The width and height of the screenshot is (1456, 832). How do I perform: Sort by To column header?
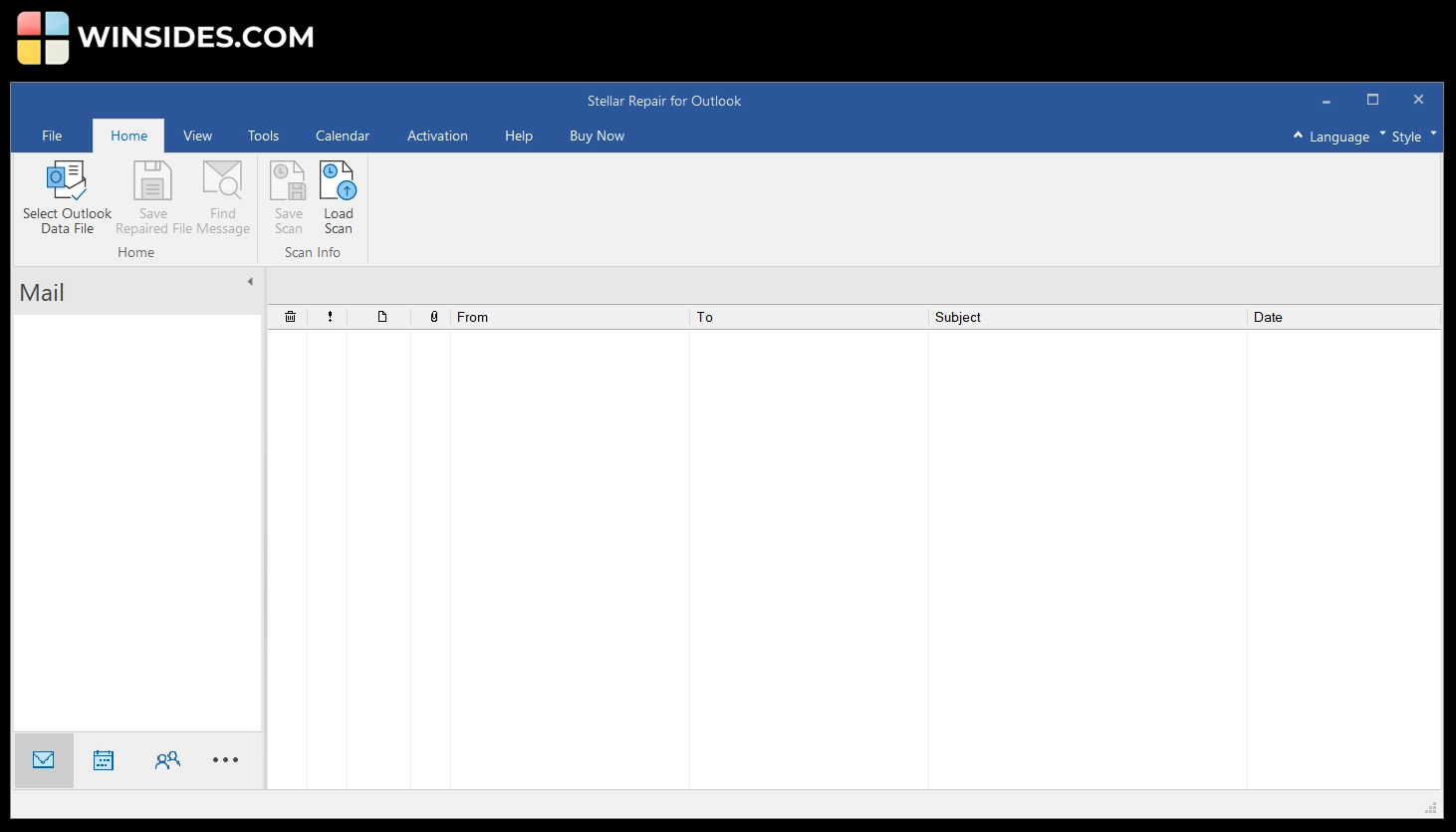coord(809,317)
